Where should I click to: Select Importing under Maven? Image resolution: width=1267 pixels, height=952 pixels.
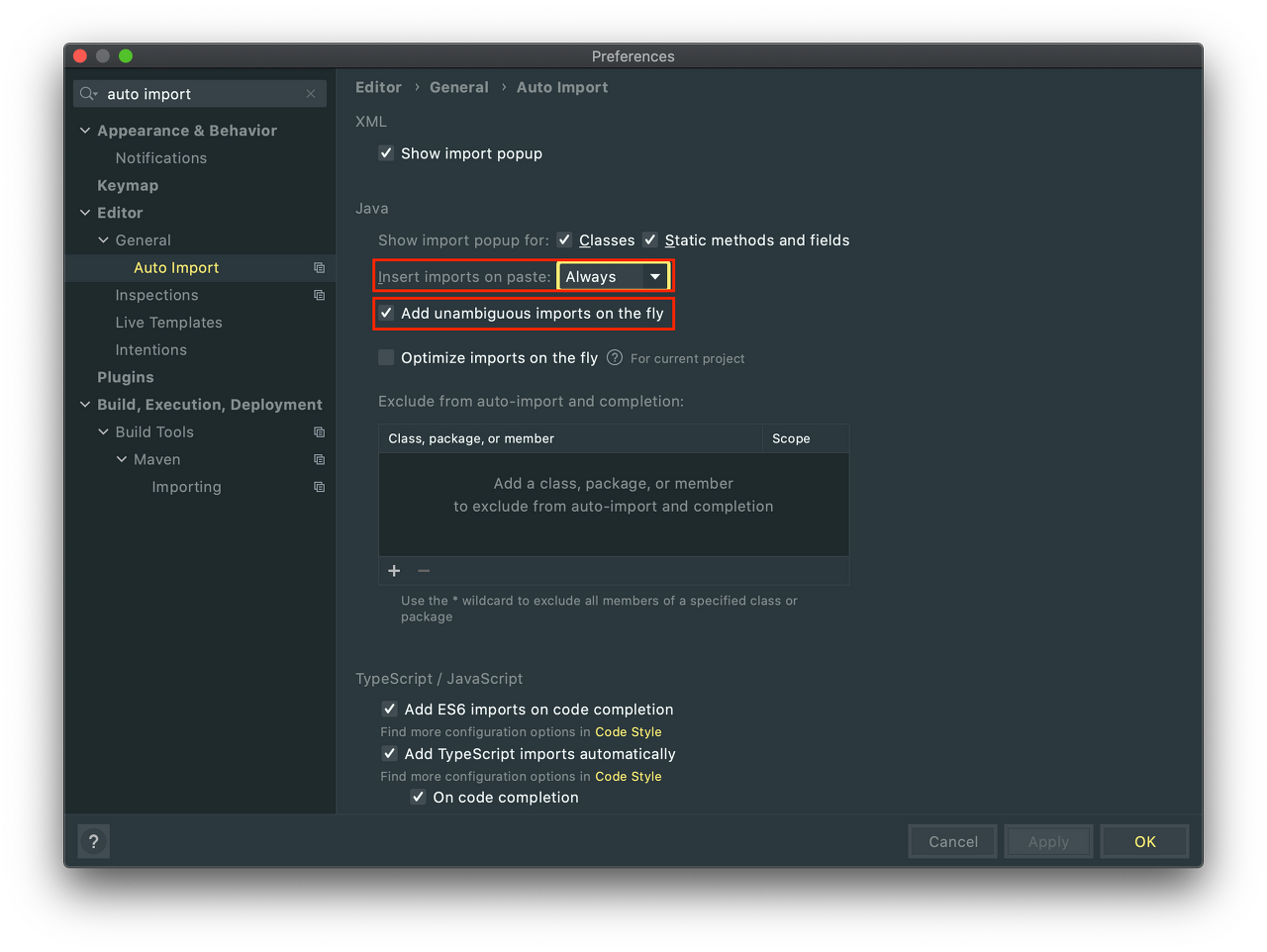pyautogui.click(x=187, y=487)
